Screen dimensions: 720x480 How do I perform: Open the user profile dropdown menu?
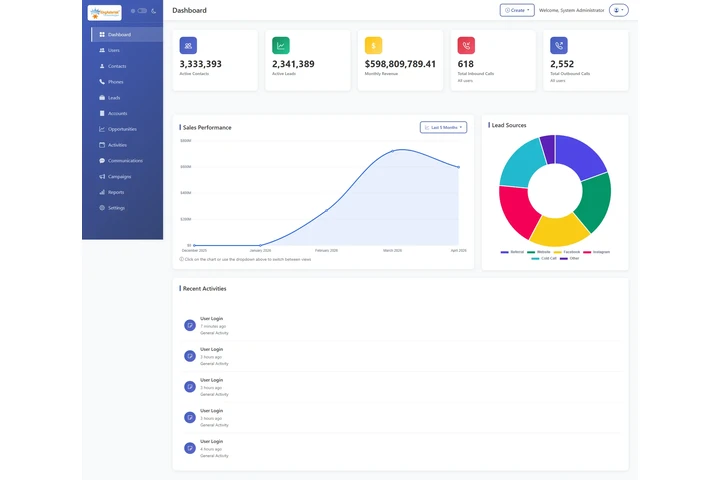click(x=619, y=10)
